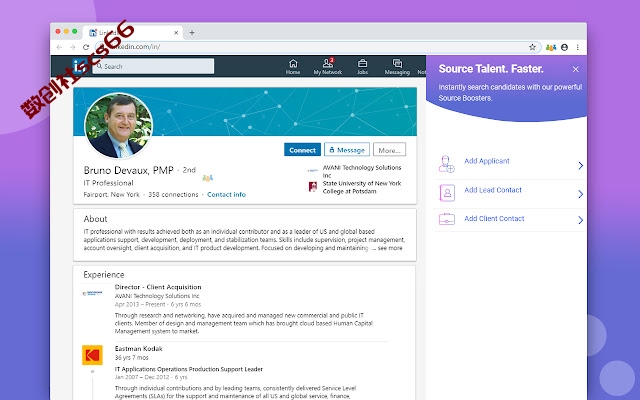Click State University of New York College text
This screenshot has width=640, height=400.
[x=362, y=187]
